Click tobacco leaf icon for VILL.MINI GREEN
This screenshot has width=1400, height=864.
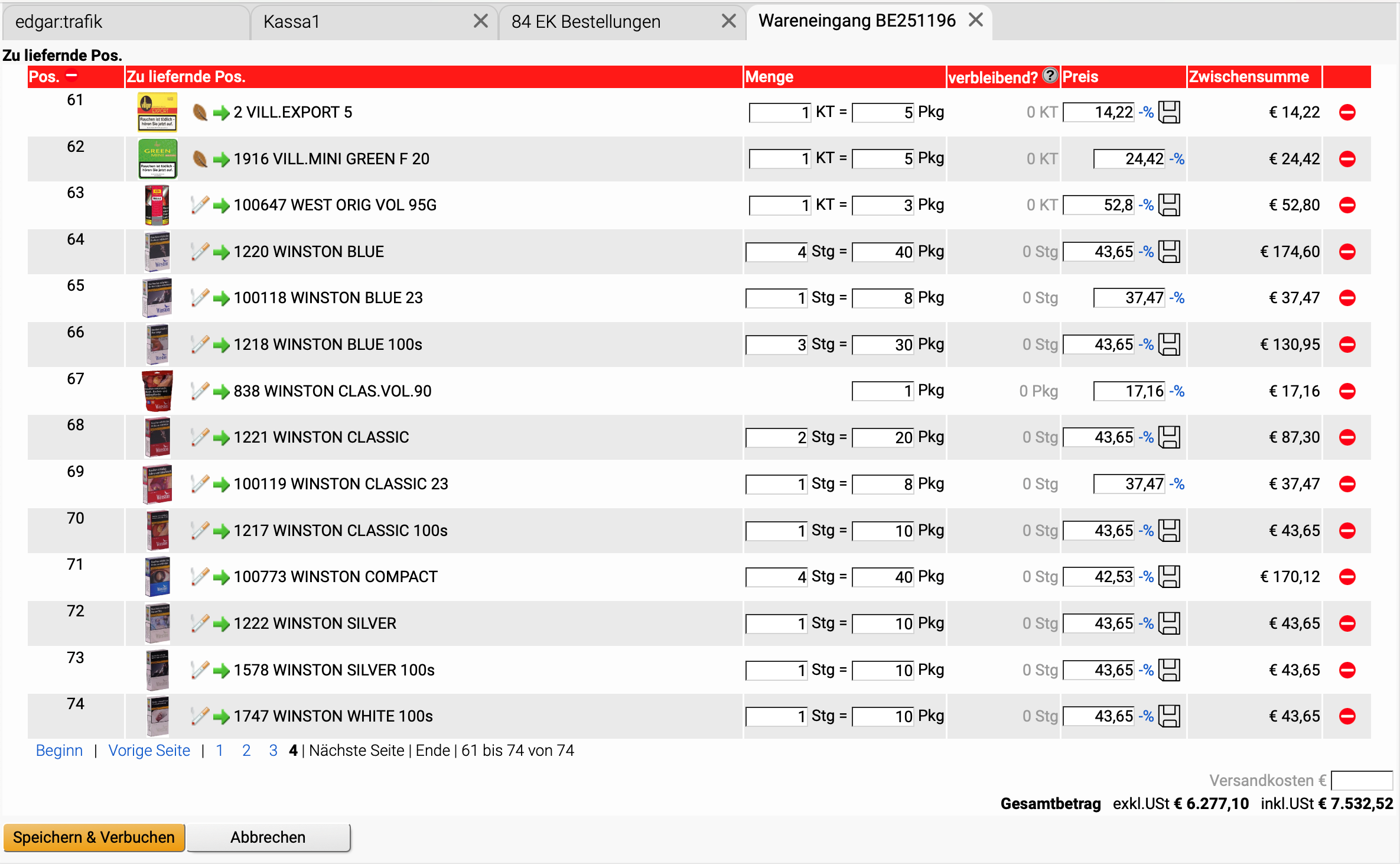pyautogui.click(x=200, y=159)
